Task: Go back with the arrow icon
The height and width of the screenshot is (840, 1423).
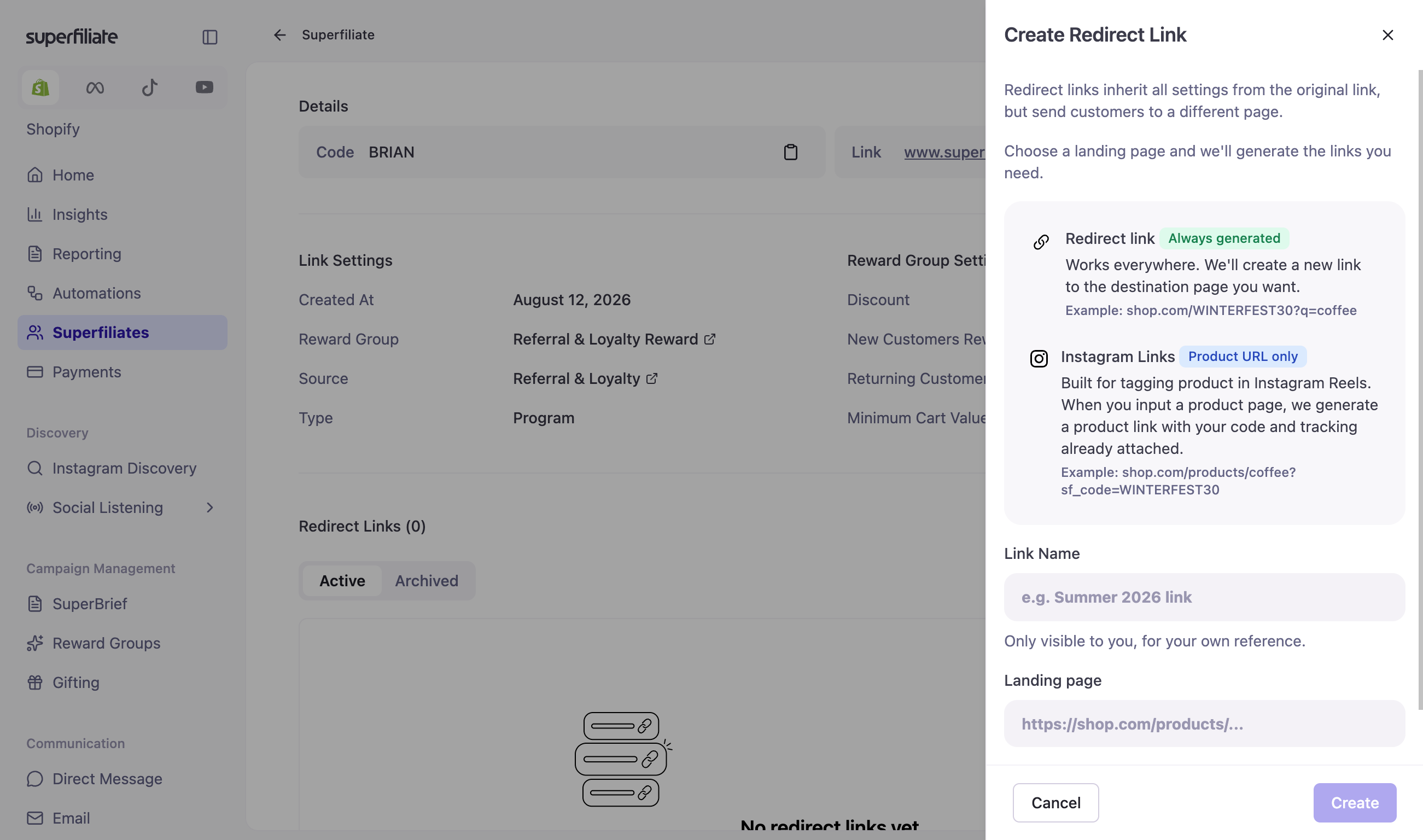Action: (x=279, y=35)
